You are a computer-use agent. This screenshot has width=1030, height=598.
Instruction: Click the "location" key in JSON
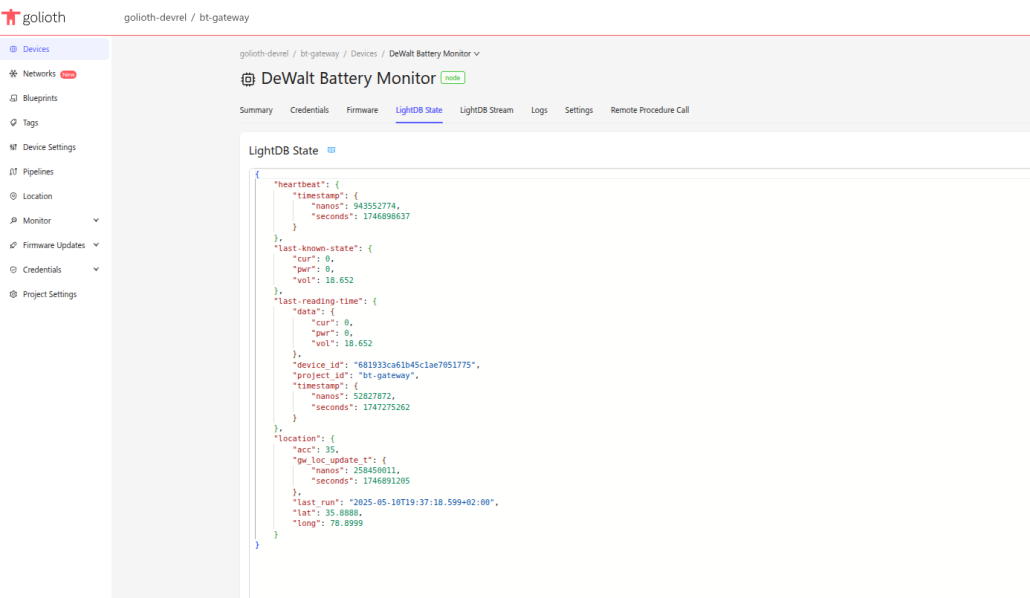click(x=298, y=438)
